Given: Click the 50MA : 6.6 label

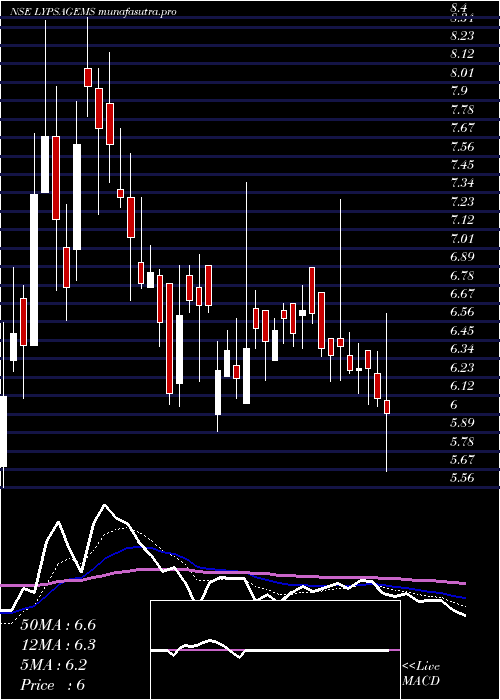Looking at the screenshot, I should (x=58, y=625).
